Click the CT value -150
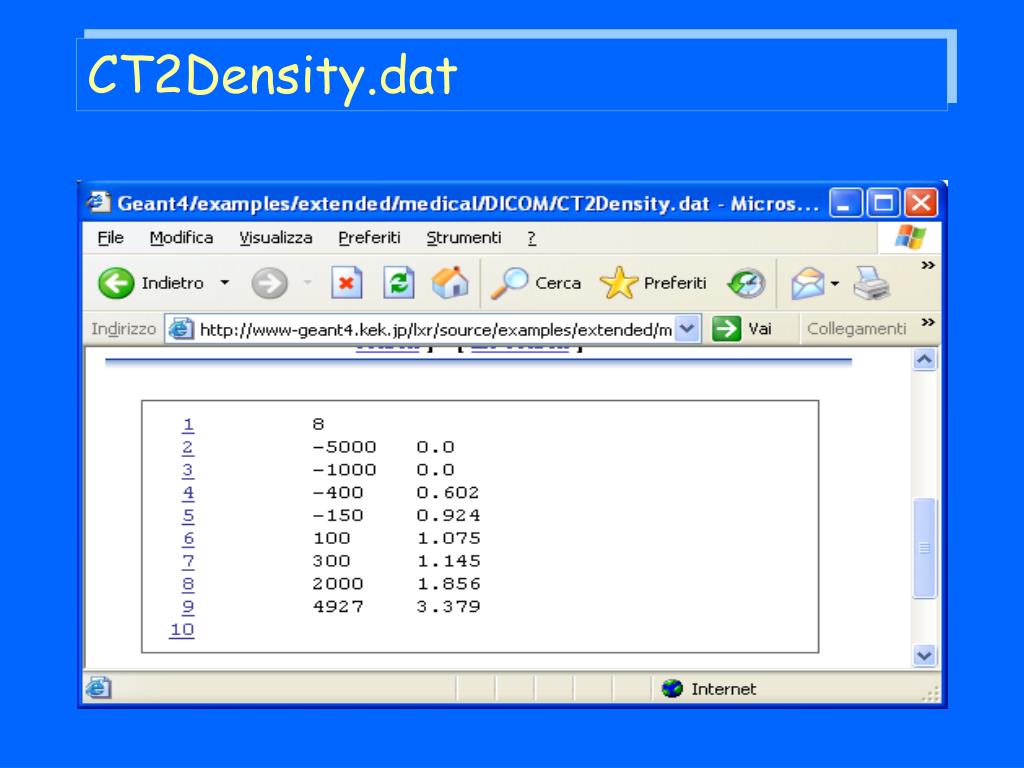 point(338,515)
